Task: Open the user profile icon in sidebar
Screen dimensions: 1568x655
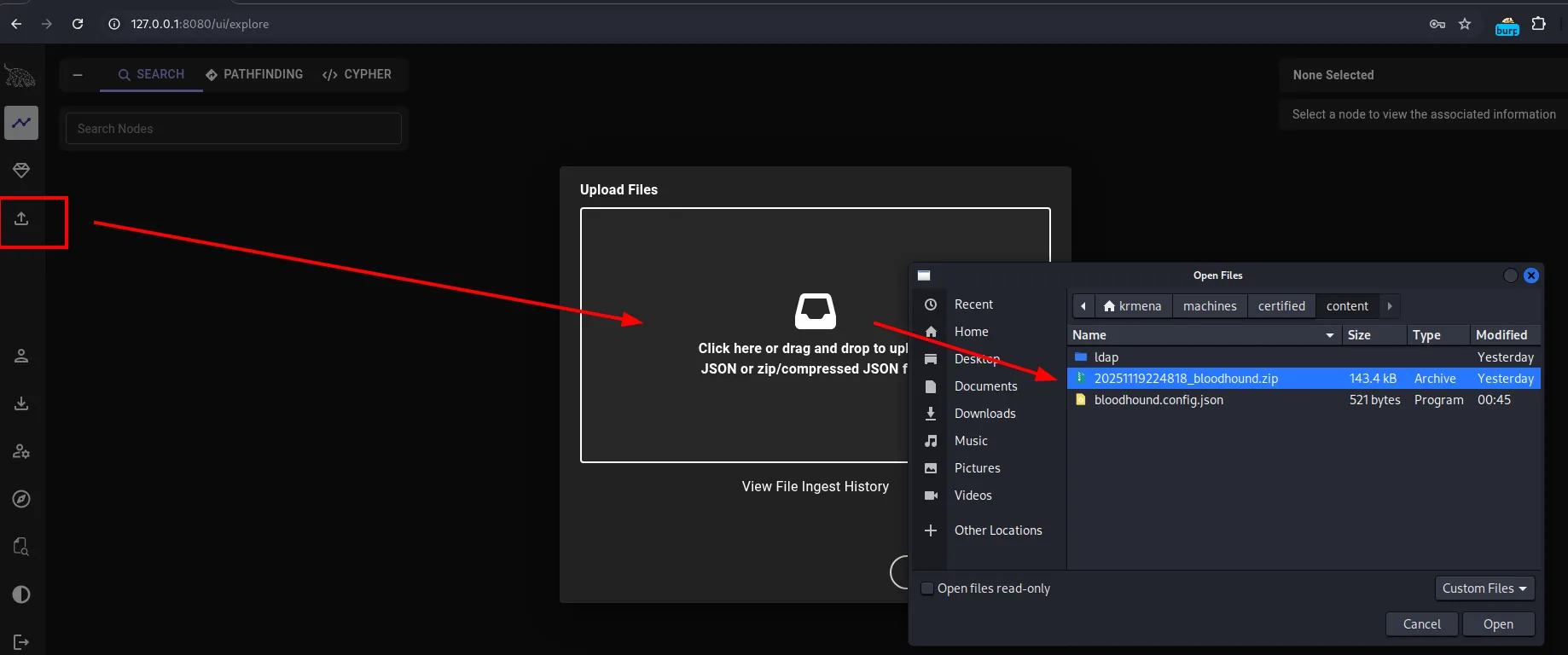Action: [x=21, y=356]
